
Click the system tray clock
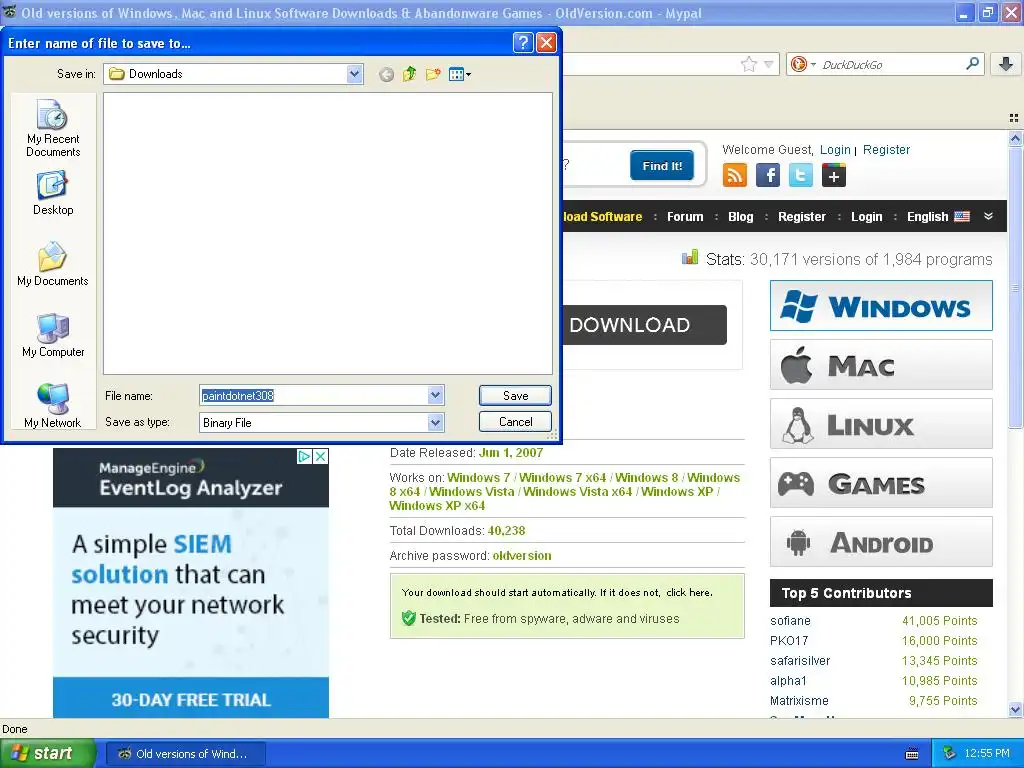tap(987, 754)
